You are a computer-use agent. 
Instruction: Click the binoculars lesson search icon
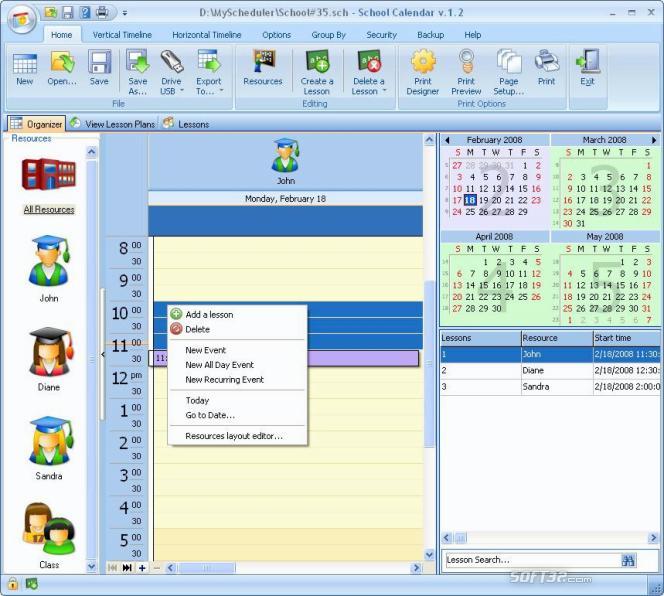628,560
